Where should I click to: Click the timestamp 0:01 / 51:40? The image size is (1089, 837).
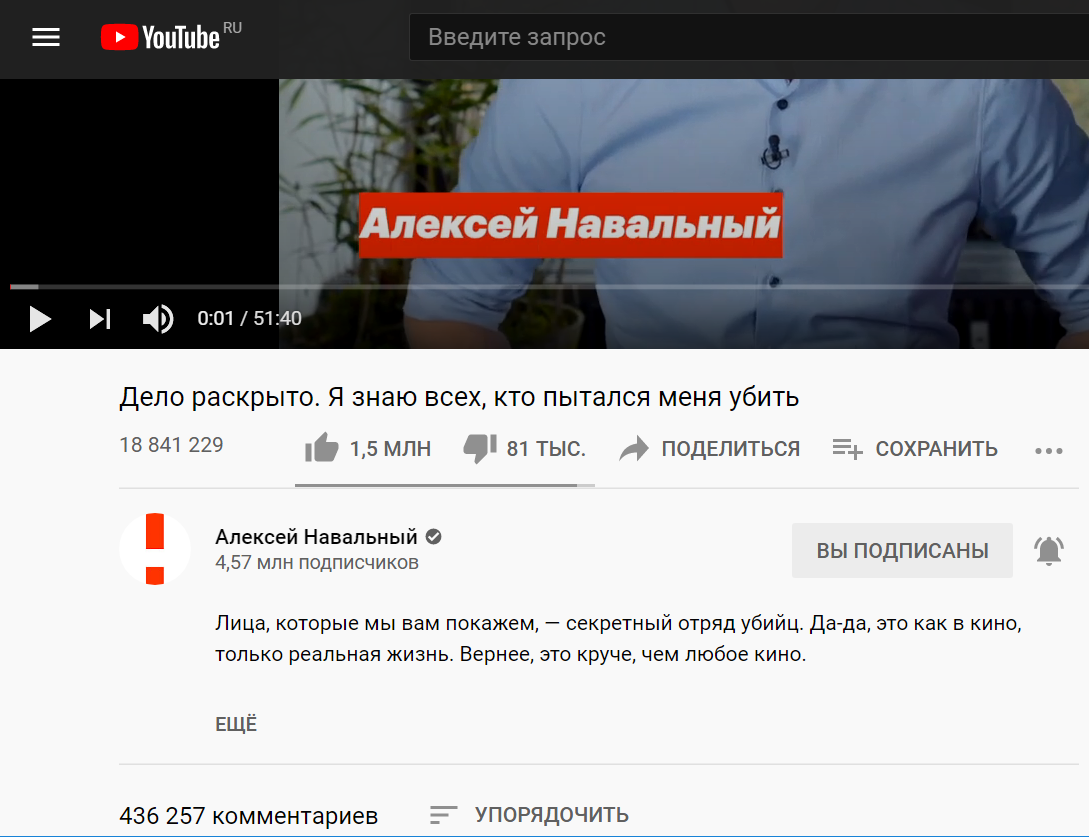(x=249, y=319)
